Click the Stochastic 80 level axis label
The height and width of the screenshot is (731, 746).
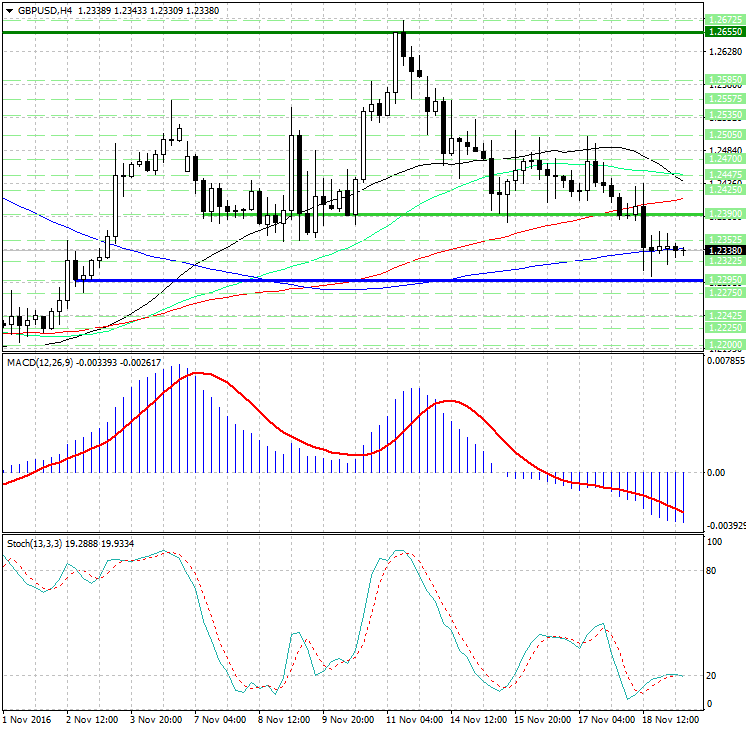[713, 571]
